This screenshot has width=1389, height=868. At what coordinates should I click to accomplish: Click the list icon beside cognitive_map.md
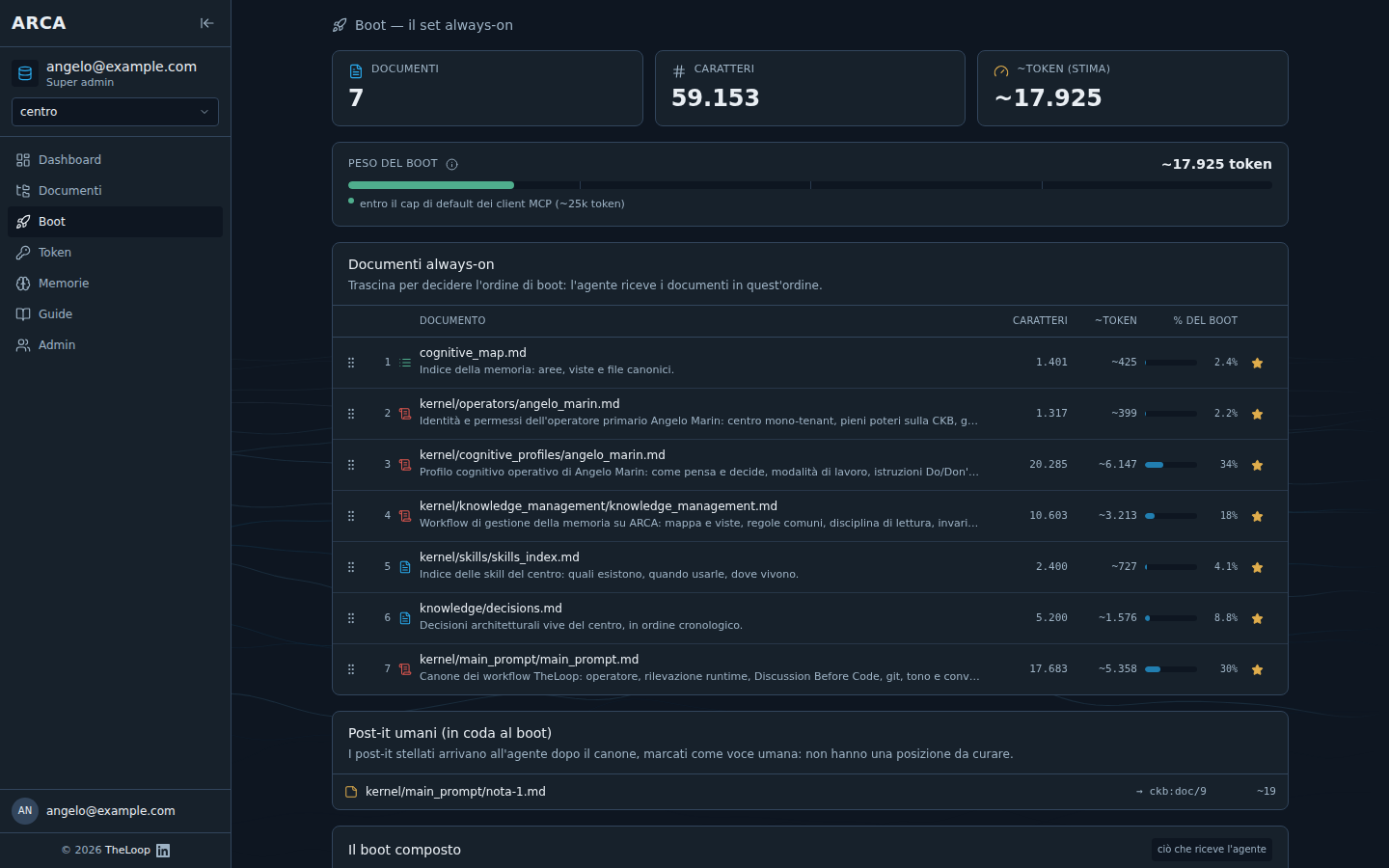click(x=405, y=363)
